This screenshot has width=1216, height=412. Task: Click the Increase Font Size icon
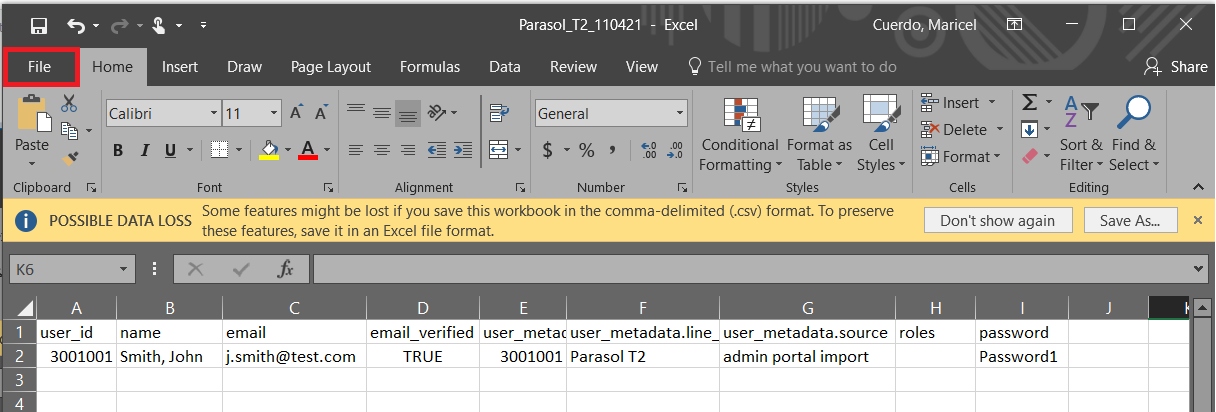[x=298, y=113]
